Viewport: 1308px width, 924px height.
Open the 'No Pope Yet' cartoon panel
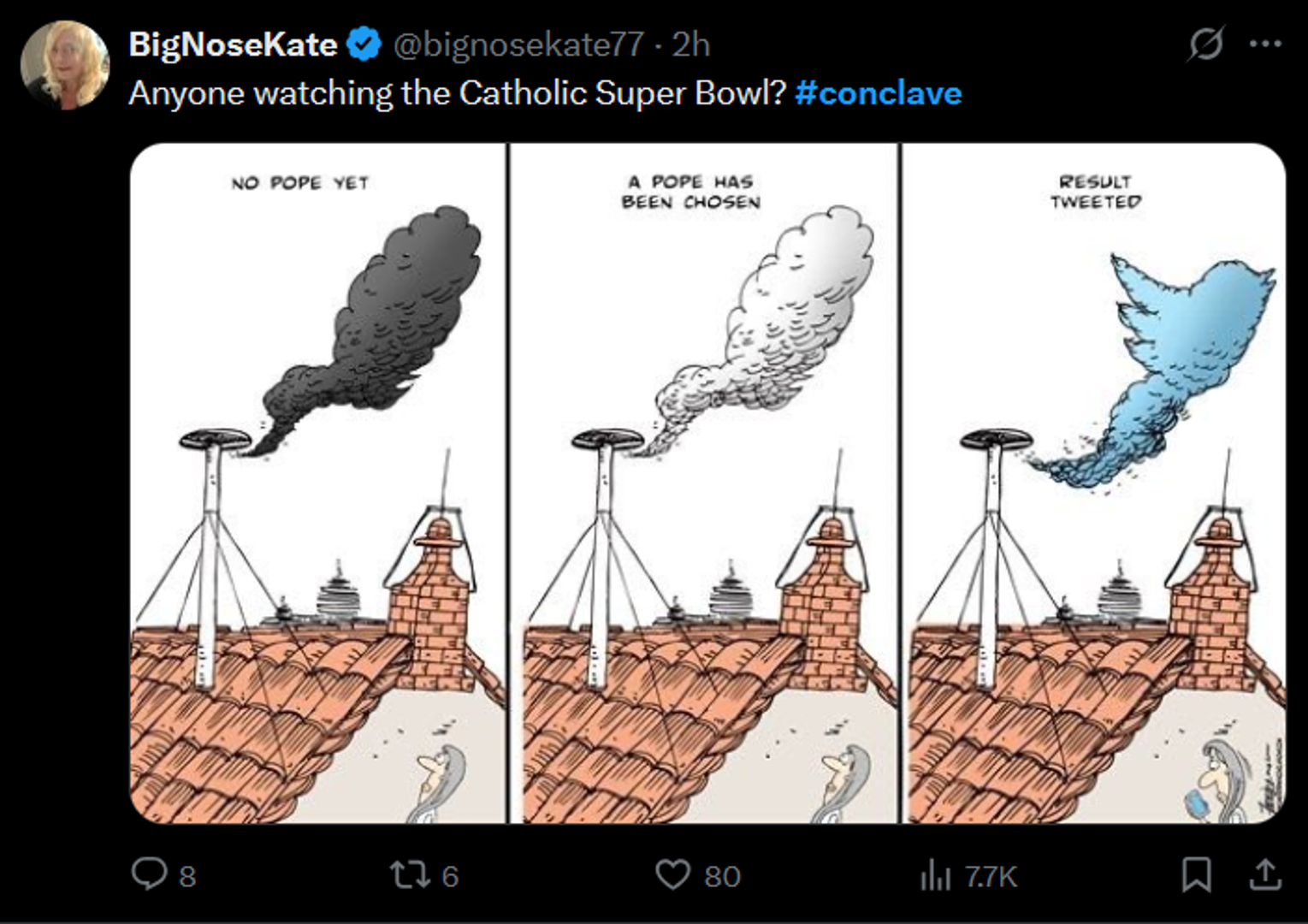318,483
